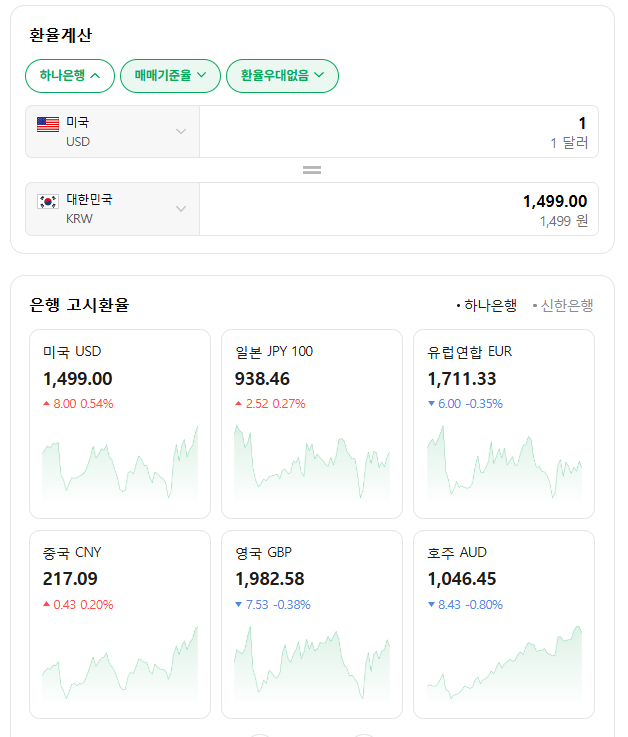628x737 pixels.
Task: Click the USD amount input field
Action: (x=398, y=132)
